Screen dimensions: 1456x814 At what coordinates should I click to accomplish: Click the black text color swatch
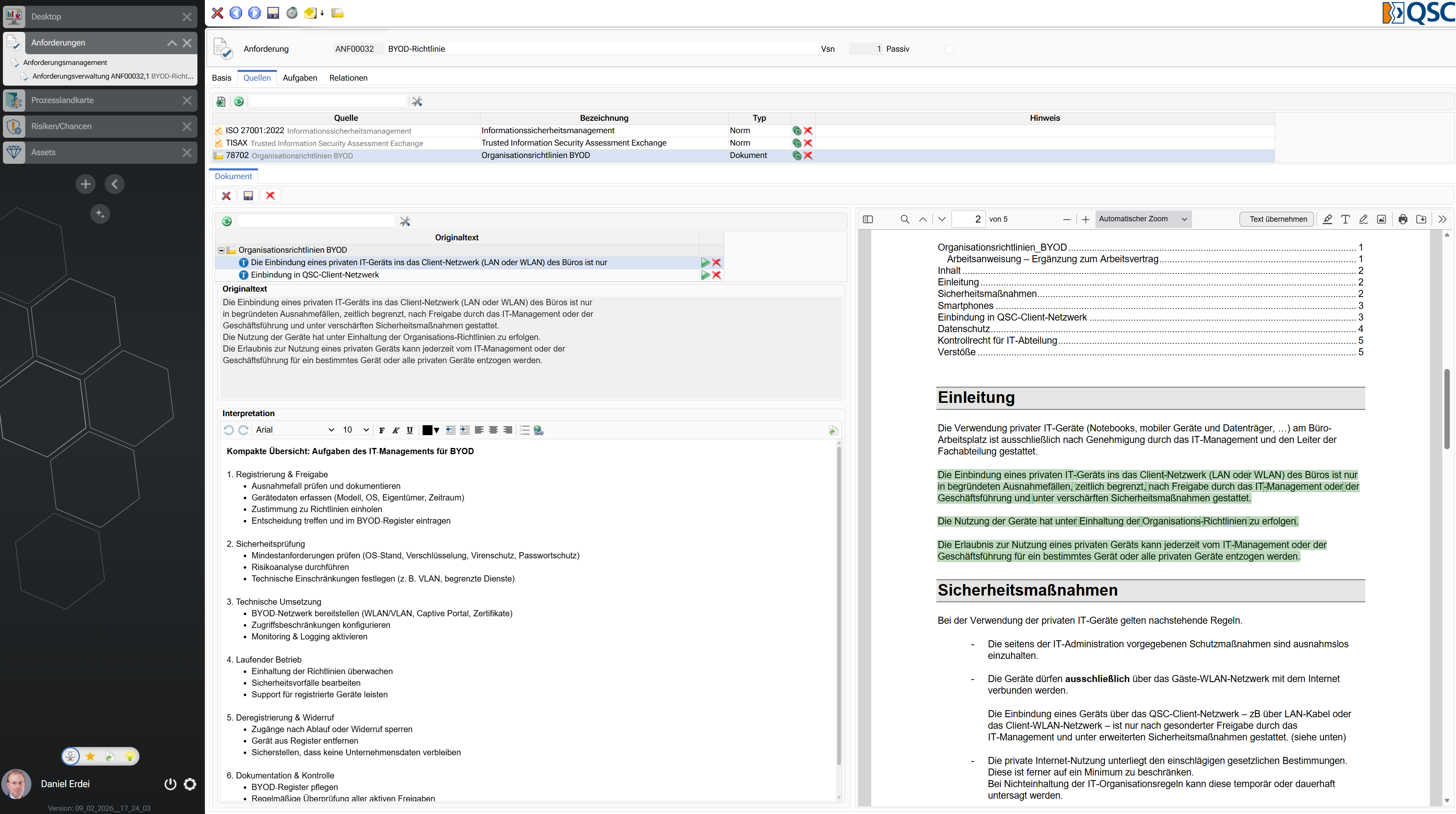click(x=427, y=430)
